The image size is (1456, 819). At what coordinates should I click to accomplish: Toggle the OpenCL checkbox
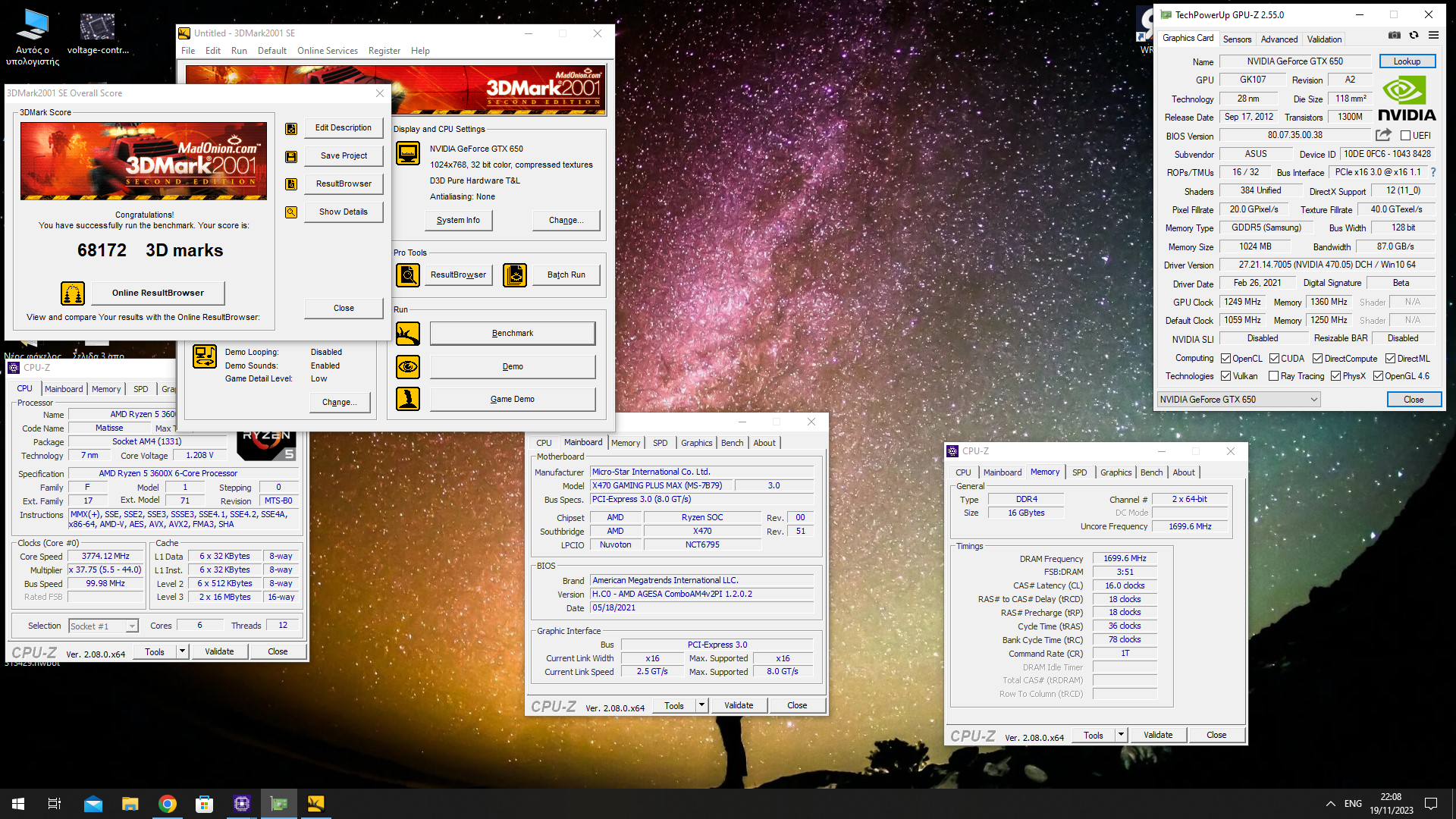pyautogui.click(x=1225, y=359)
